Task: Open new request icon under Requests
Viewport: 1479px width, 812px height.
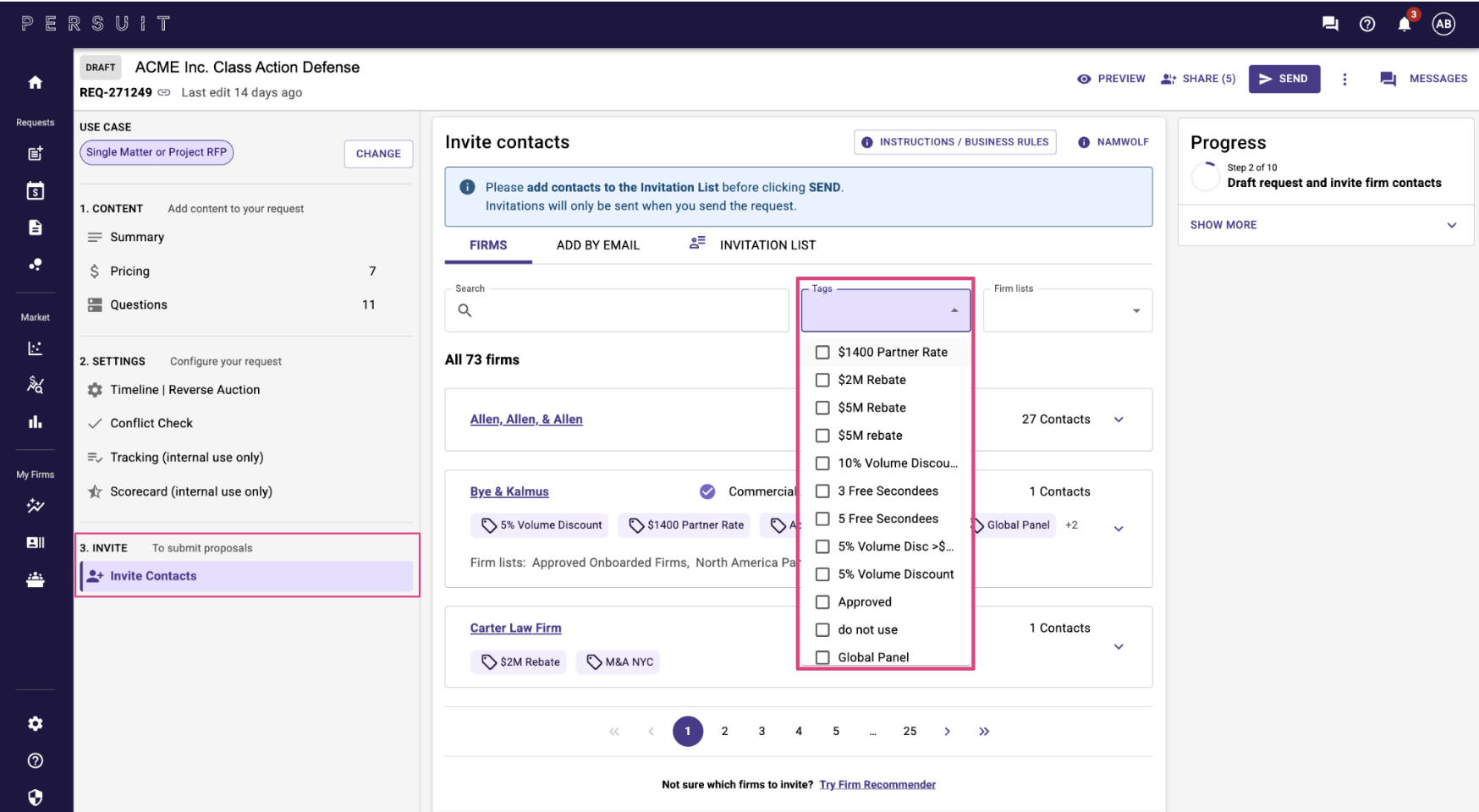Action: [35, 153]
